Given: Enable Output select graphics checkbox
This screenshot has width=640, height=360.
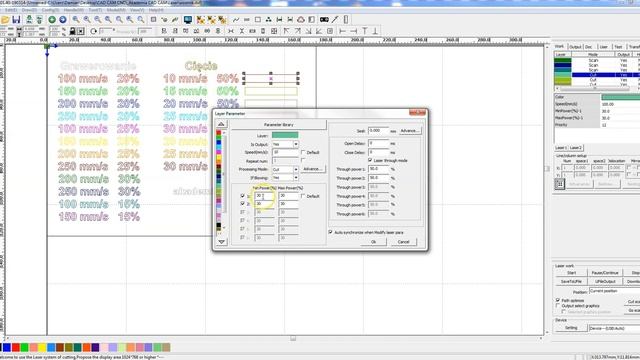Looking at the screenshot, I should (x=558, y=306).
